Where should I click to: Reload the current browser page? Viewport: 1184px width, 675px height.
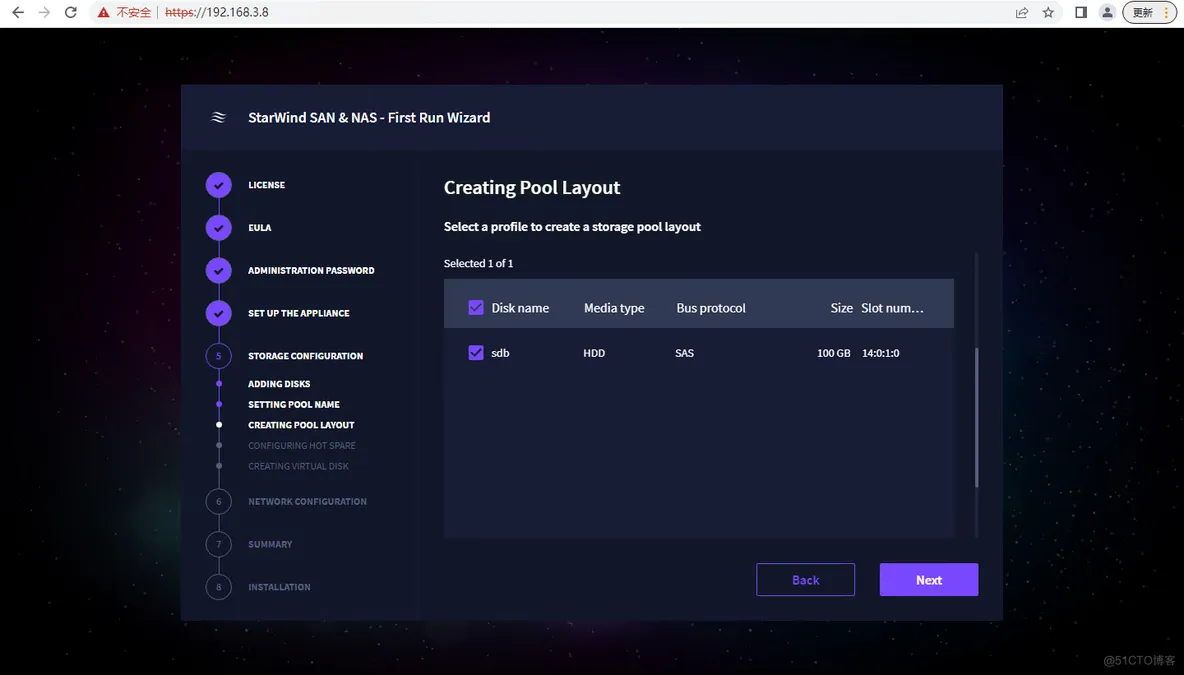click(x=71, y=12)
